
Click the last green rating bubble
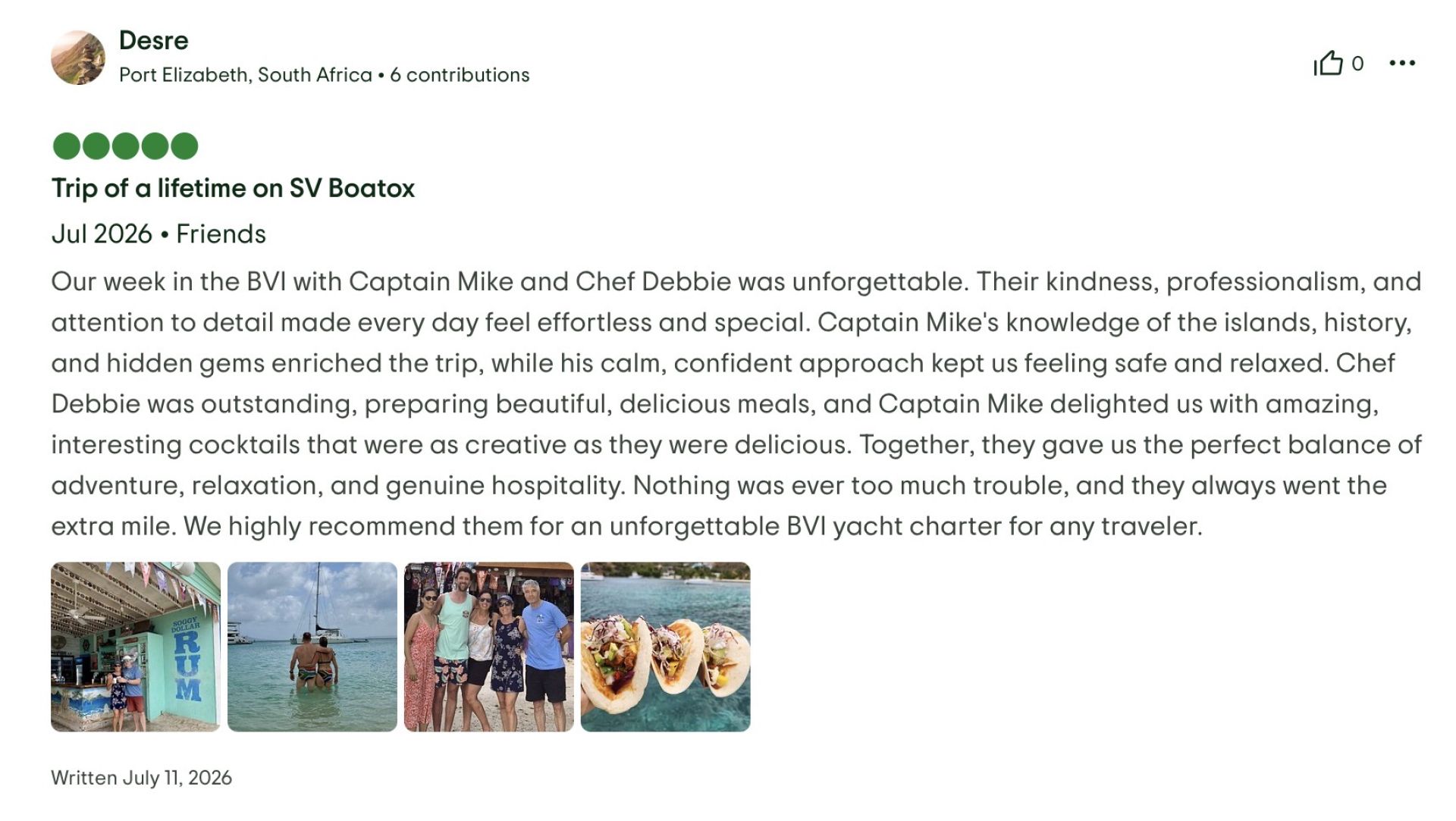pos(184,146)
